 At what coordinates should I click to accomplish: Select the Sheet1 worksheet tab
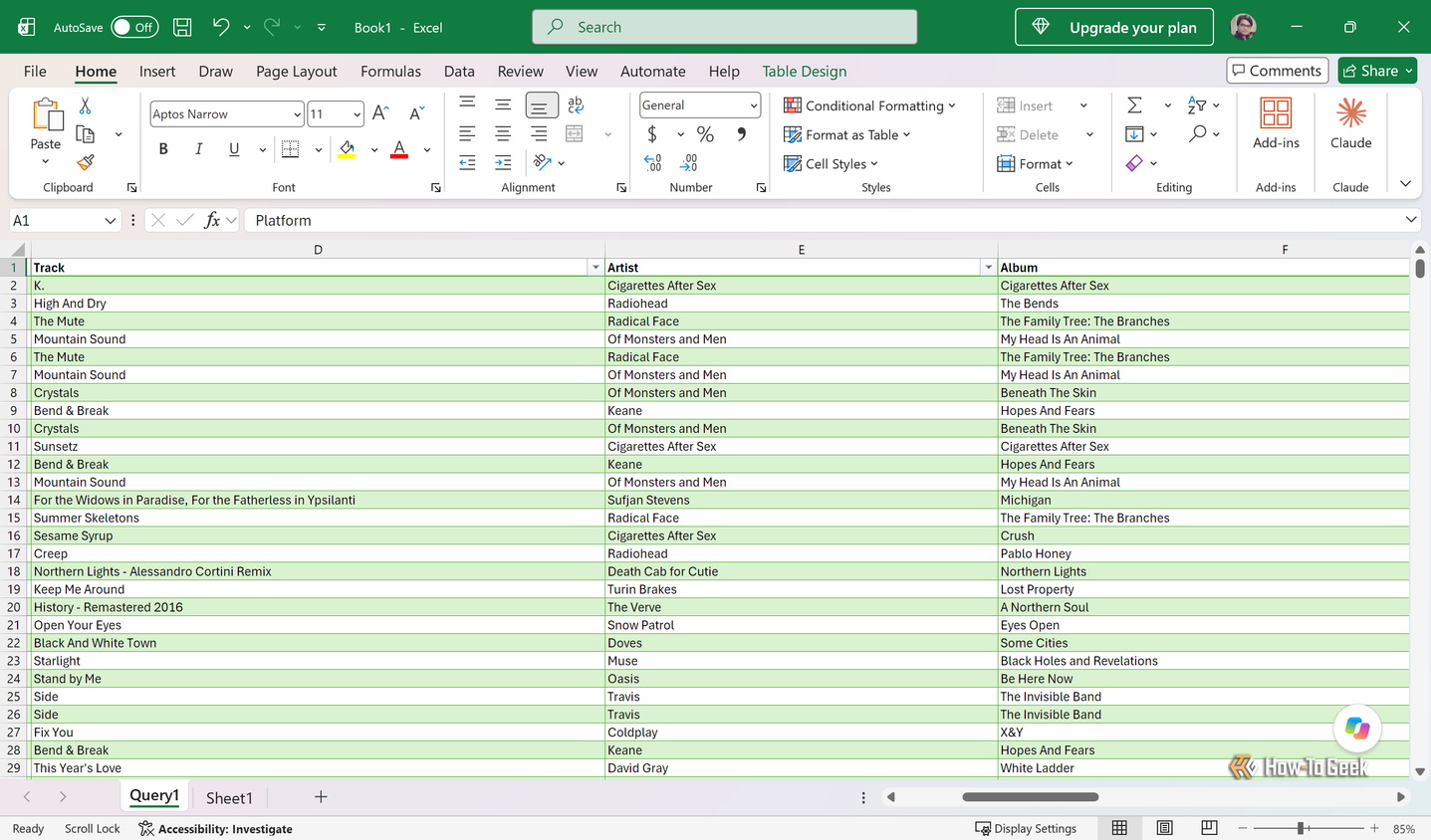pos(229,797)
